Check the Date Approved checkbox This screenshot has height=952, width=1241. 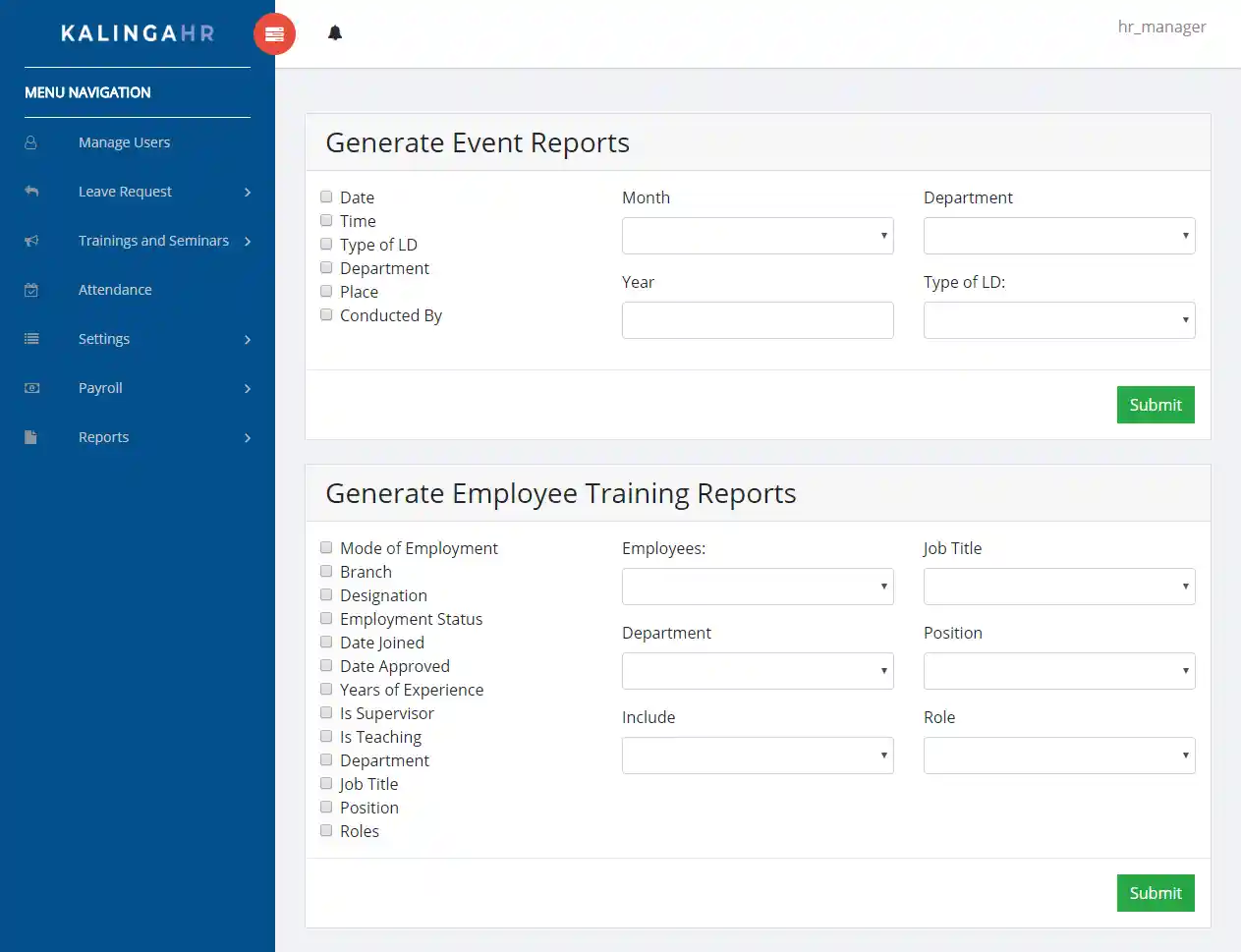pyautogui.click(x=326, y=665)
